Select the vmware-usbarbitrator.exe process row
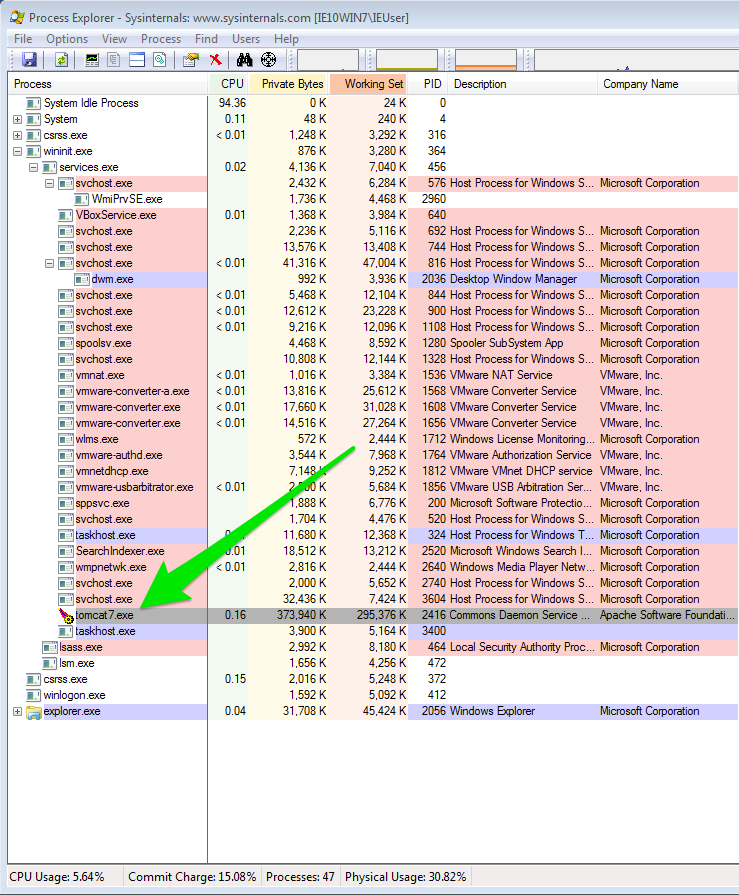Image resolution: width=739 pixels, height=895 pixels. (x=373, y=487)
